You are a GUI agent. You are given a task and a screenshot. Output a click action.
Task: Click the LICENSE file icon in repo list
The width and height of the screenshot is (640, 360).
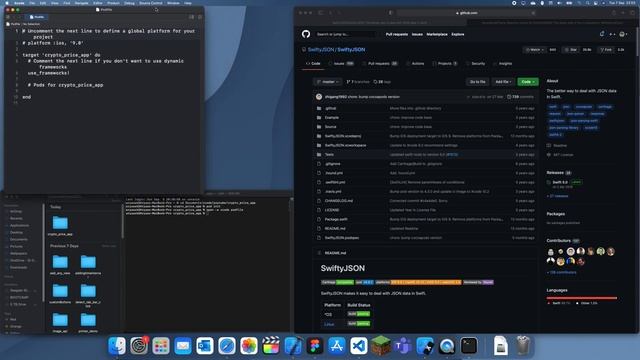(x=319, y=210)
